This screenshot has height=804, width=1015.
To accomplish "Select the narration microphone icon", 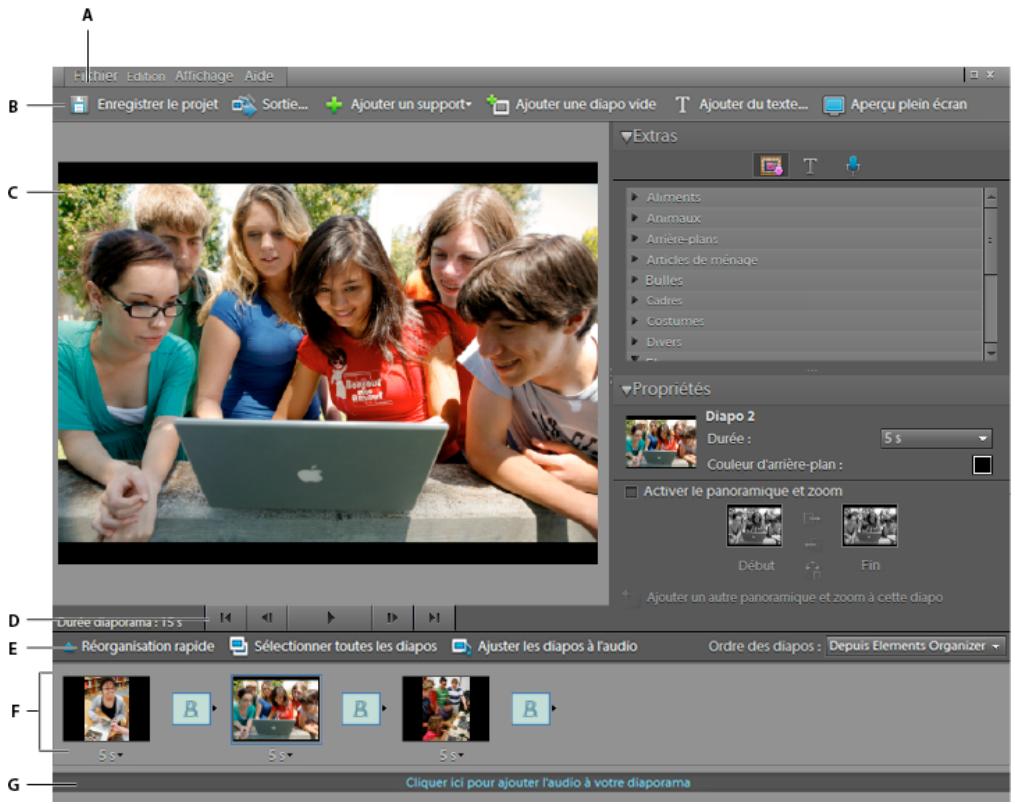I will [x=853, y=166].
